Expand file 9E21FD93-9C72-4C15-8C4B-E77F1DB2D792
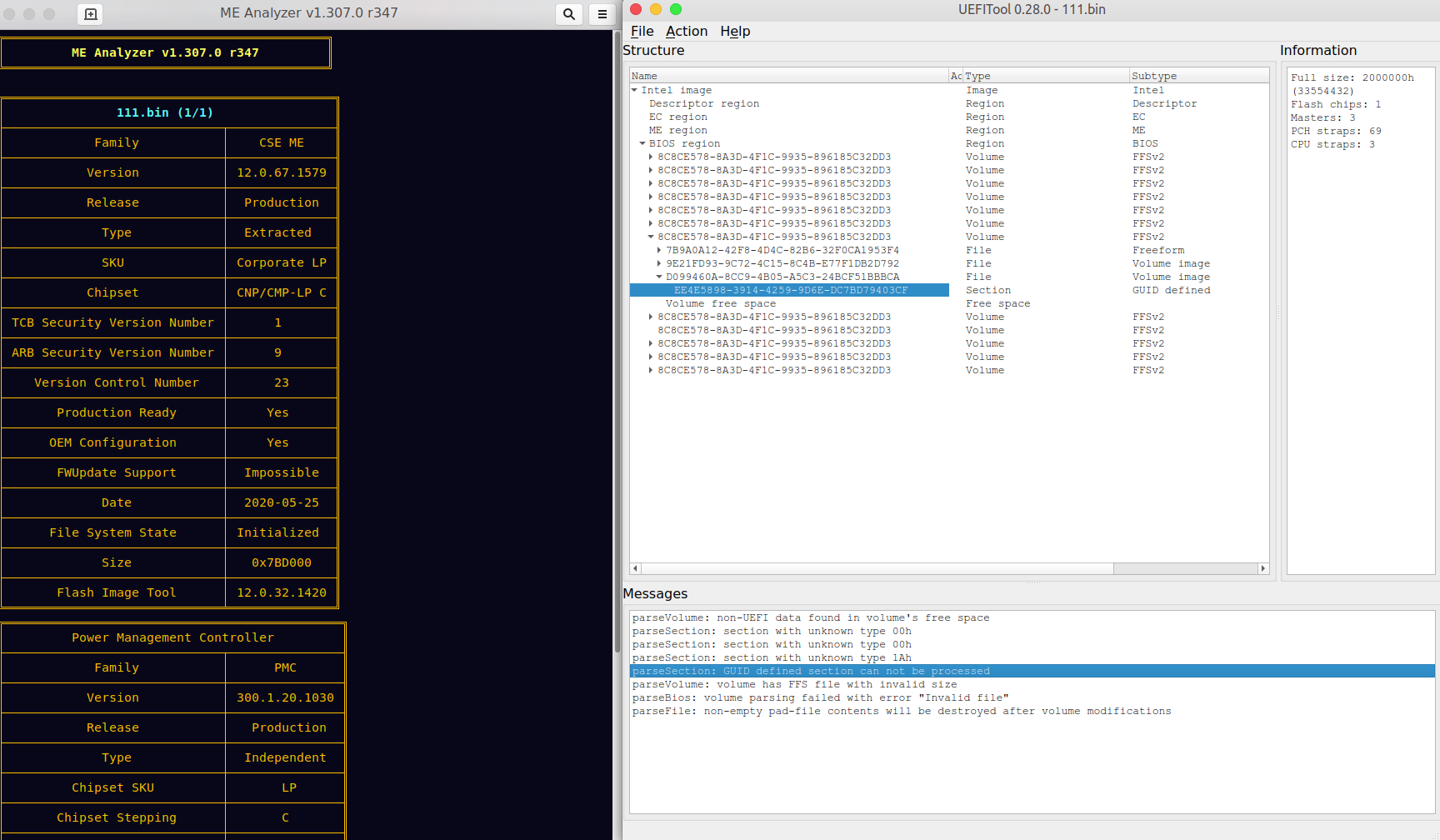Screen dimensions: 1440x840 click(x=659, y=263)
